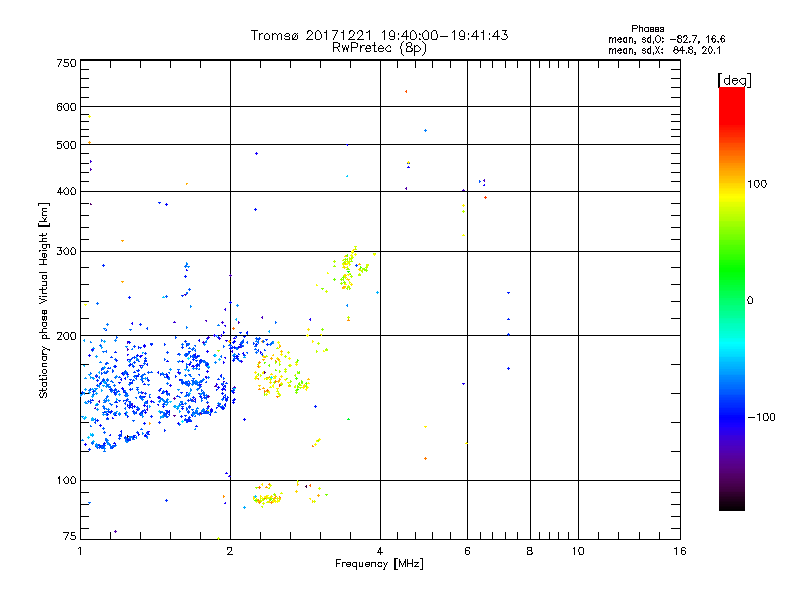Click the y-axis tick label '300'
The height and width of the screenshot is (600, 800).
[66, 252]
